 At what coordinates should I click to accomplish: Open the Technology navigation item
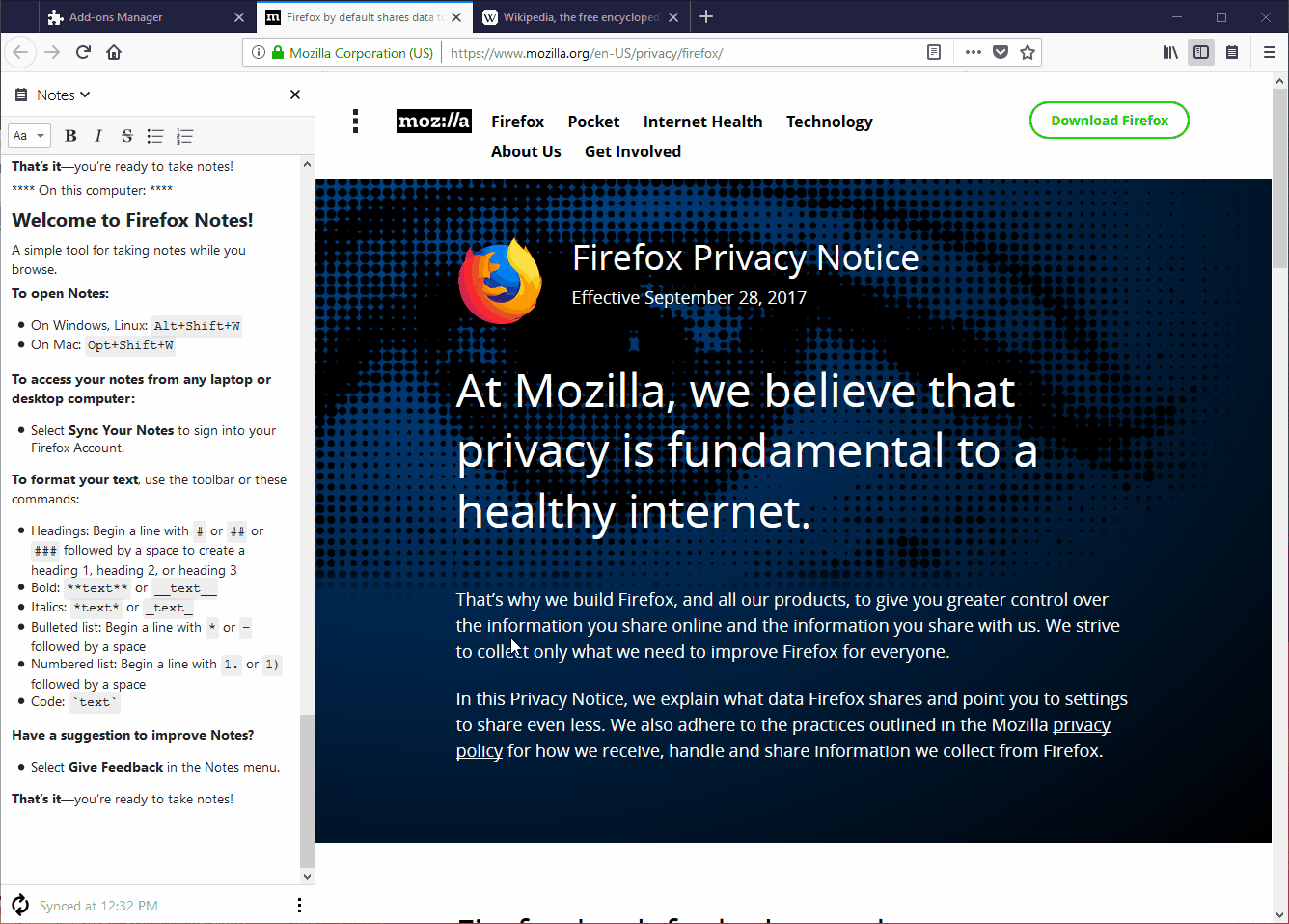pyautogui.click(x=829, y=122)
